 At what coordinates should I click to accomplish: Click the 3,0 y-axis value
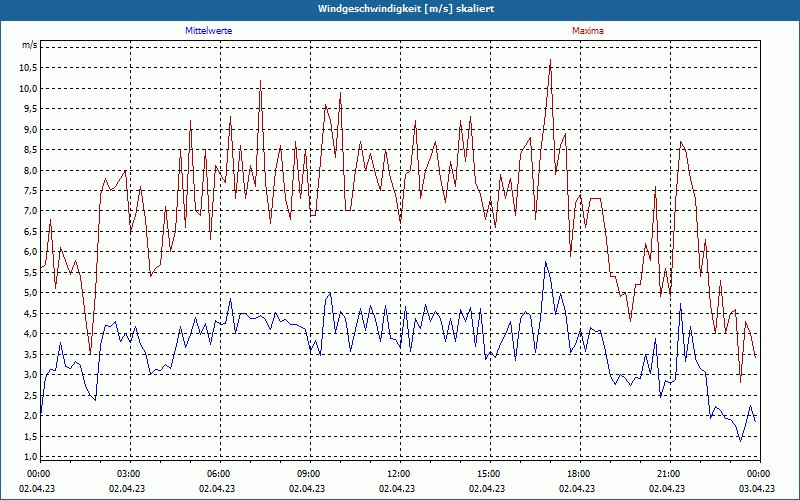[30, 374]
